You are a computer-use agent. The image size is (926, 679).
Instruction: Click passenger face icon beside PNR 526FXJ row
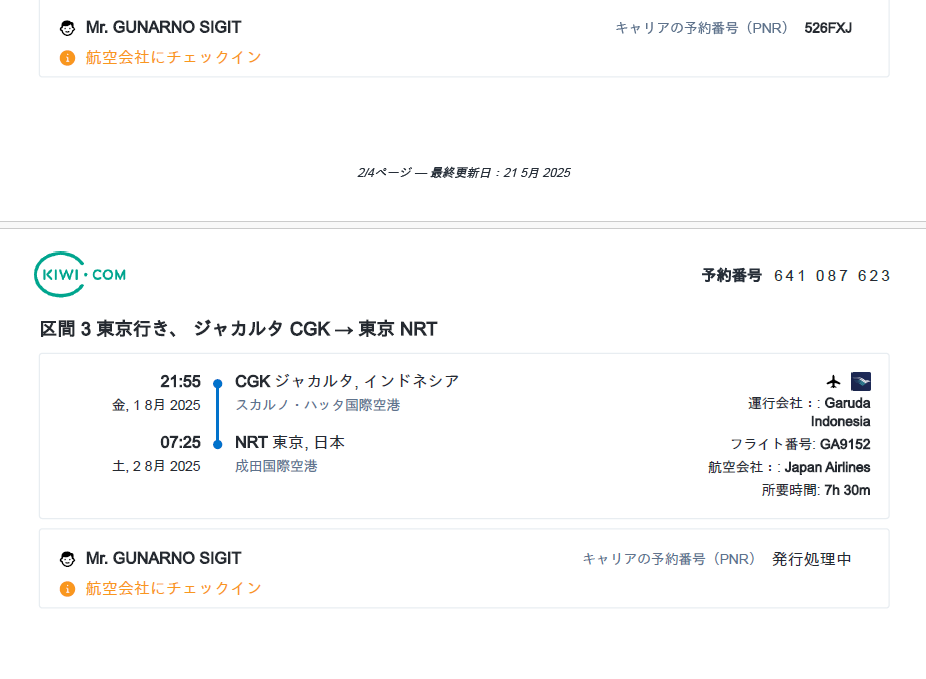click(x=67, y=28)
